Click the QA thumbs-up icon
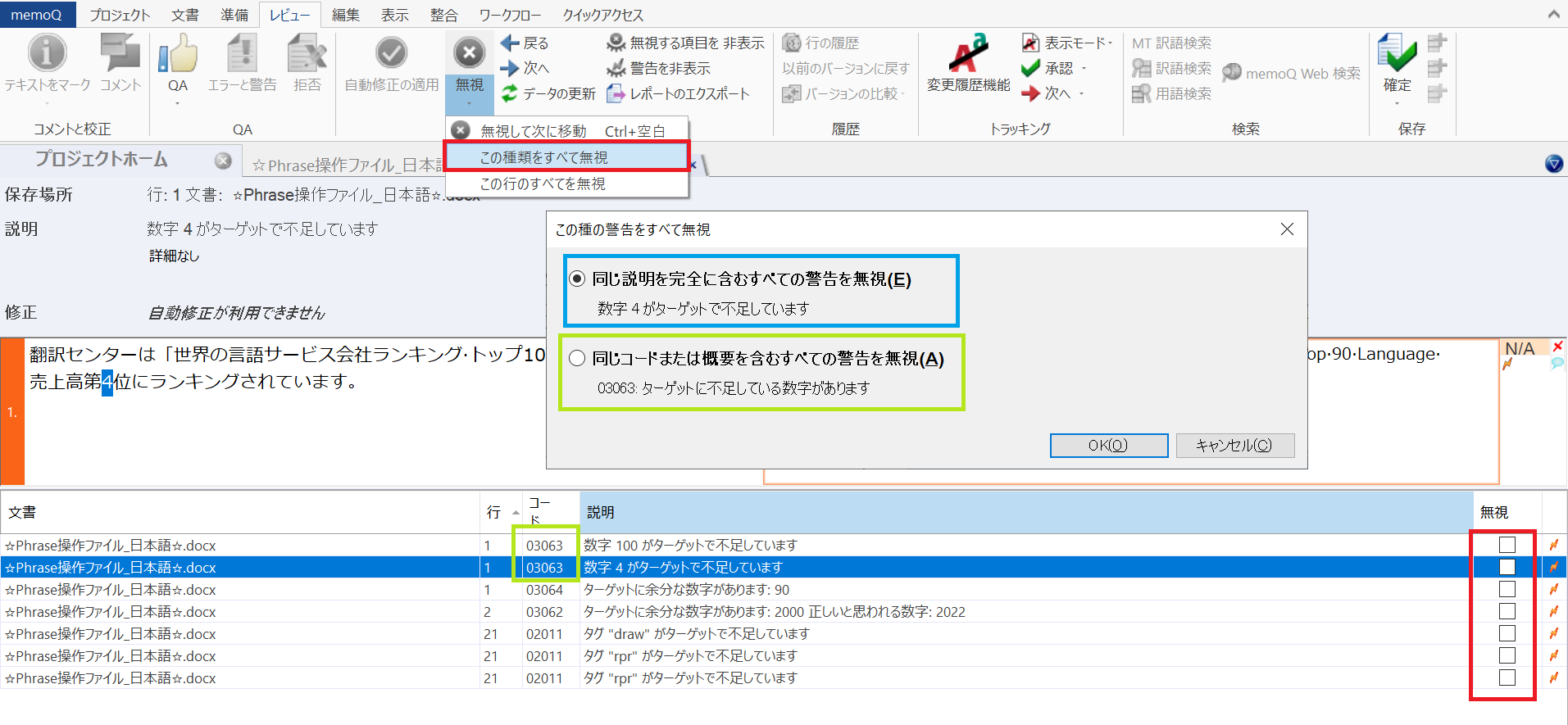This screenshot has width=1568, height=725. coord(178,54)
